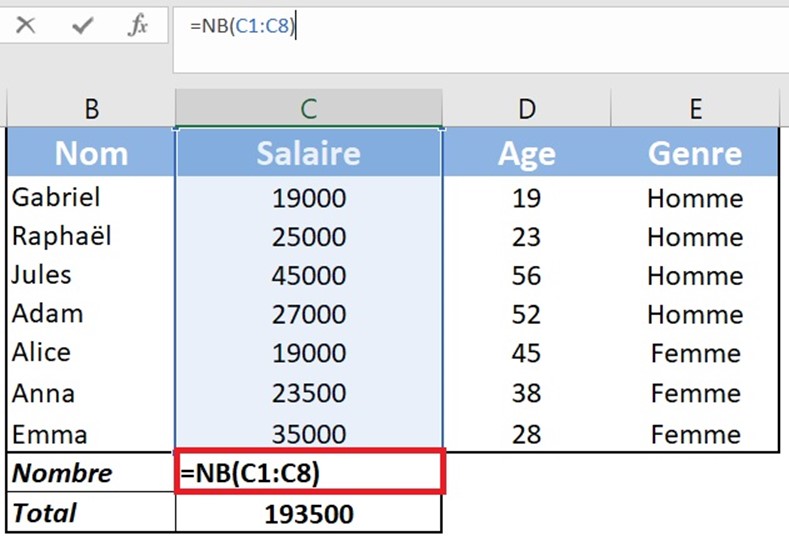The image size is (789, 536).
Task: Select Emma's age cell showing 28
Action: point(526,434)
